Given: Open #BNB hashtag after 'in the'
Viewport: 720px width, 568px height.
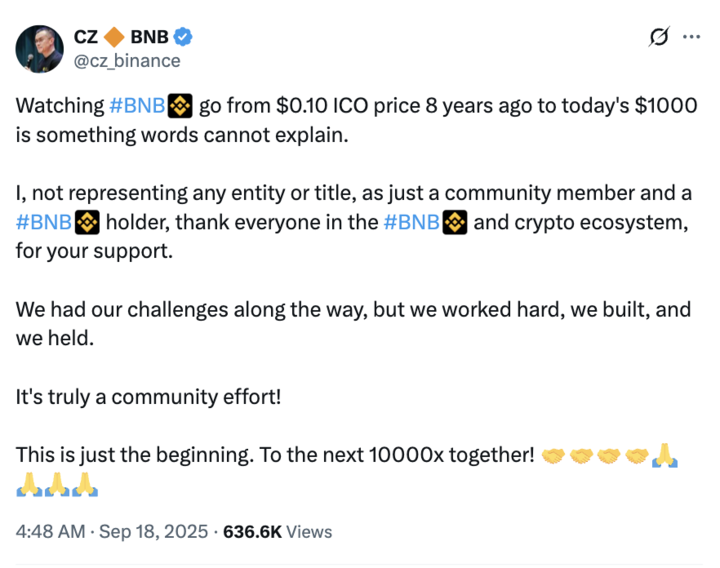Looking at the screenshot, I should [411, 222].
